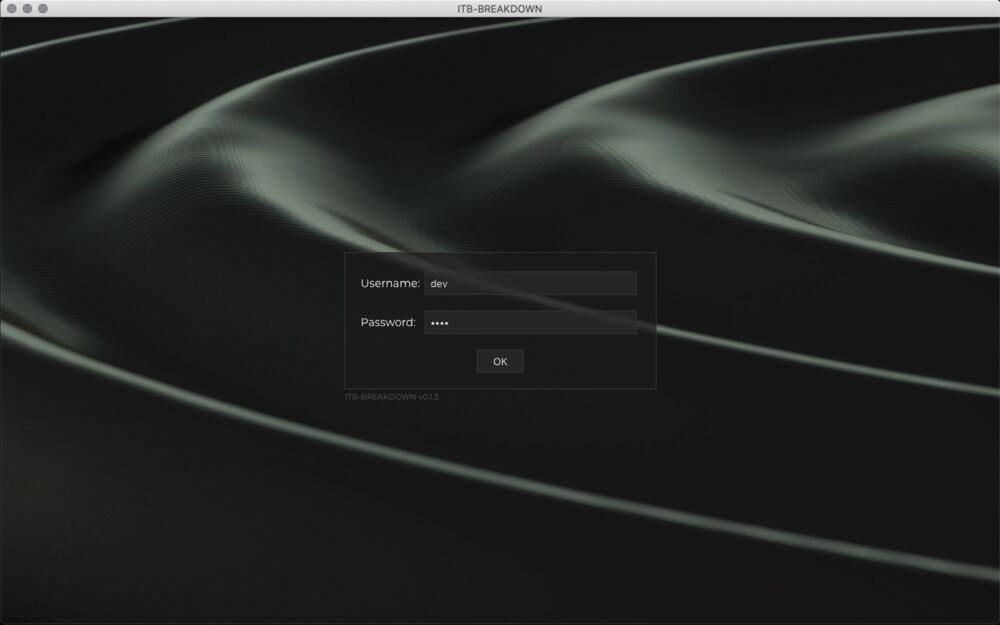Place cursor at right end of Username field
Viewport: 1000px width, 625px height.
(628, 283)
